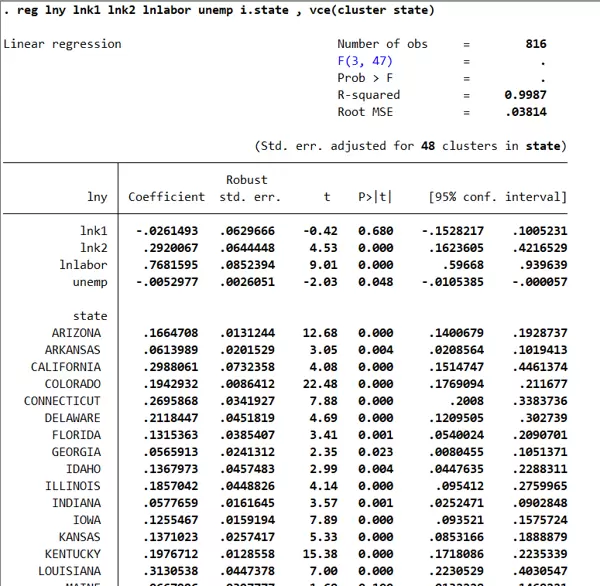Click the R-squared value 0.9987

525,95
